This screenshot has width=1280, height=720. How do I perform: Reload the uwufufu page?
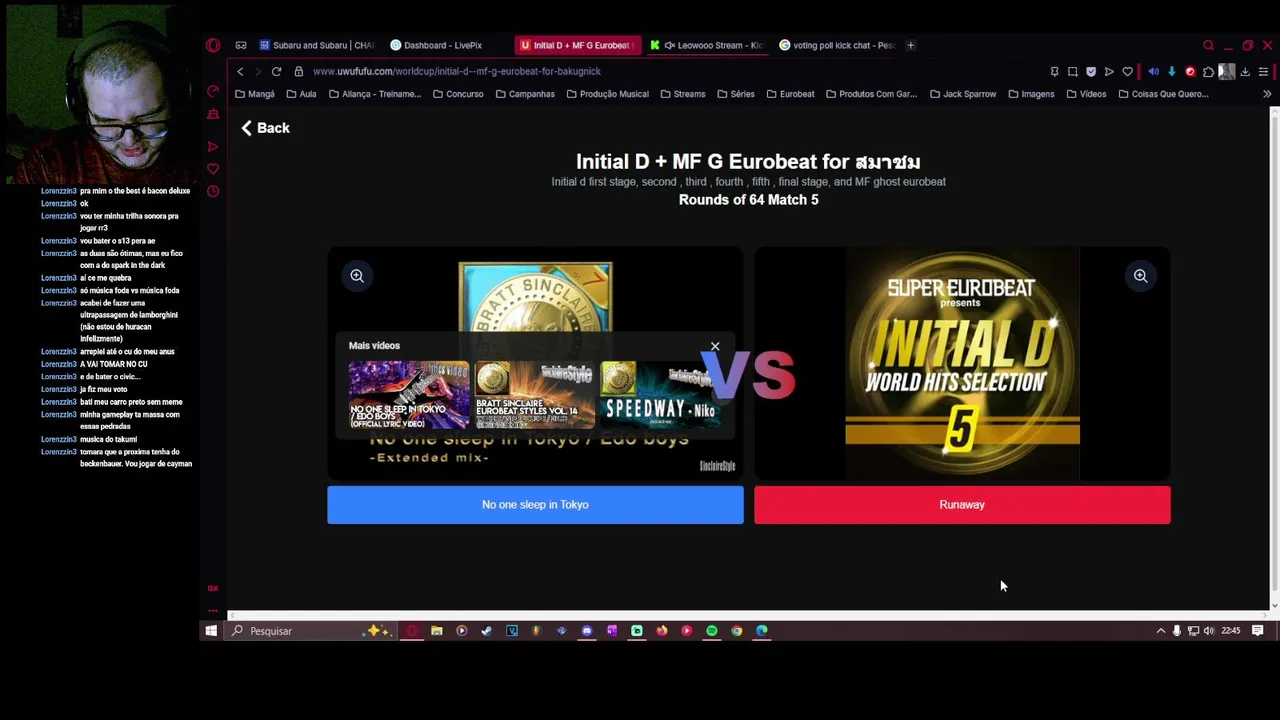click(x=276, y=71)
